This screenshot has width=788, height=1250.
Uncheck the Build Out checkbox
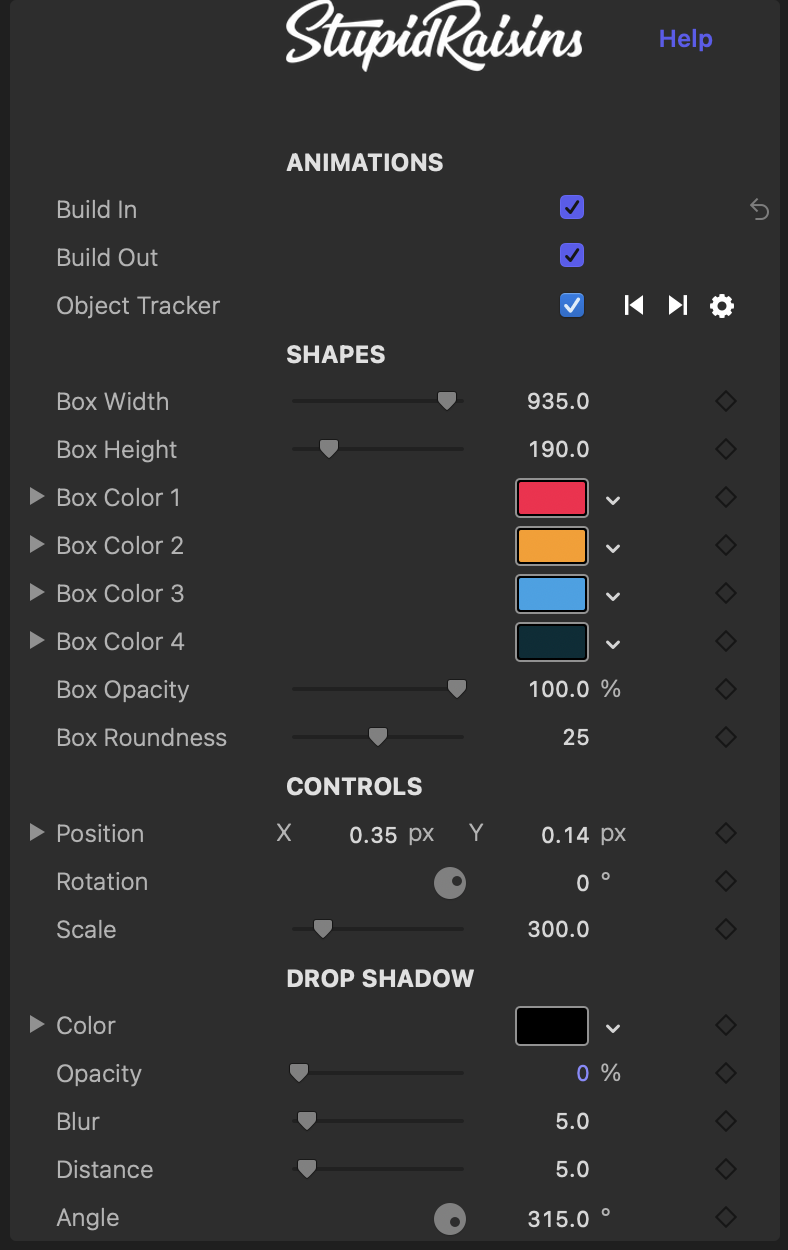coord(572,255)
